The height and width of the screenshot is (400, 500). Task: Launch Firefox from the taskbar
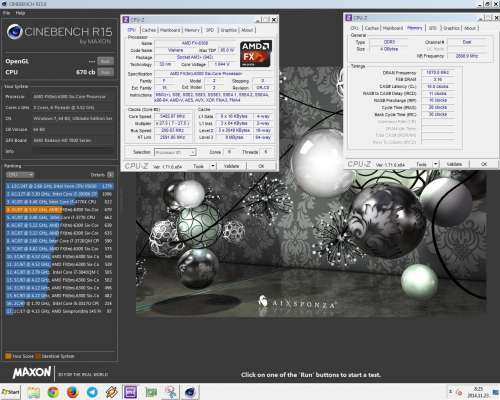(x=72, y=392)
